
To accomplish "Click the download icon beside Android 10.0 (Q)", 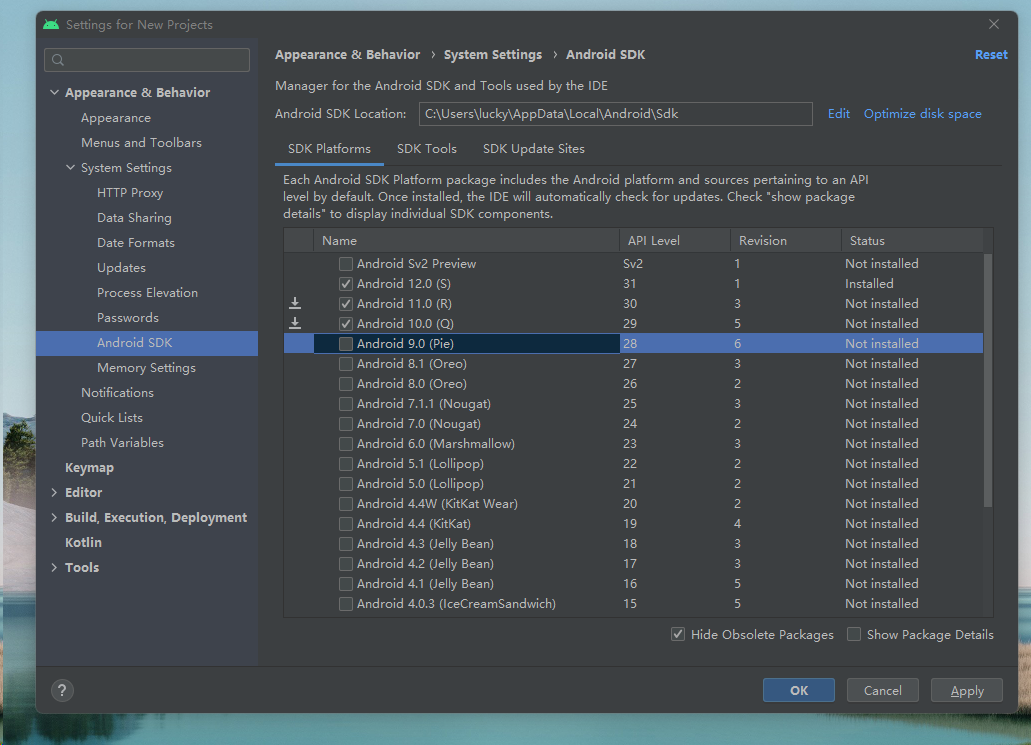I will point(295,323).
